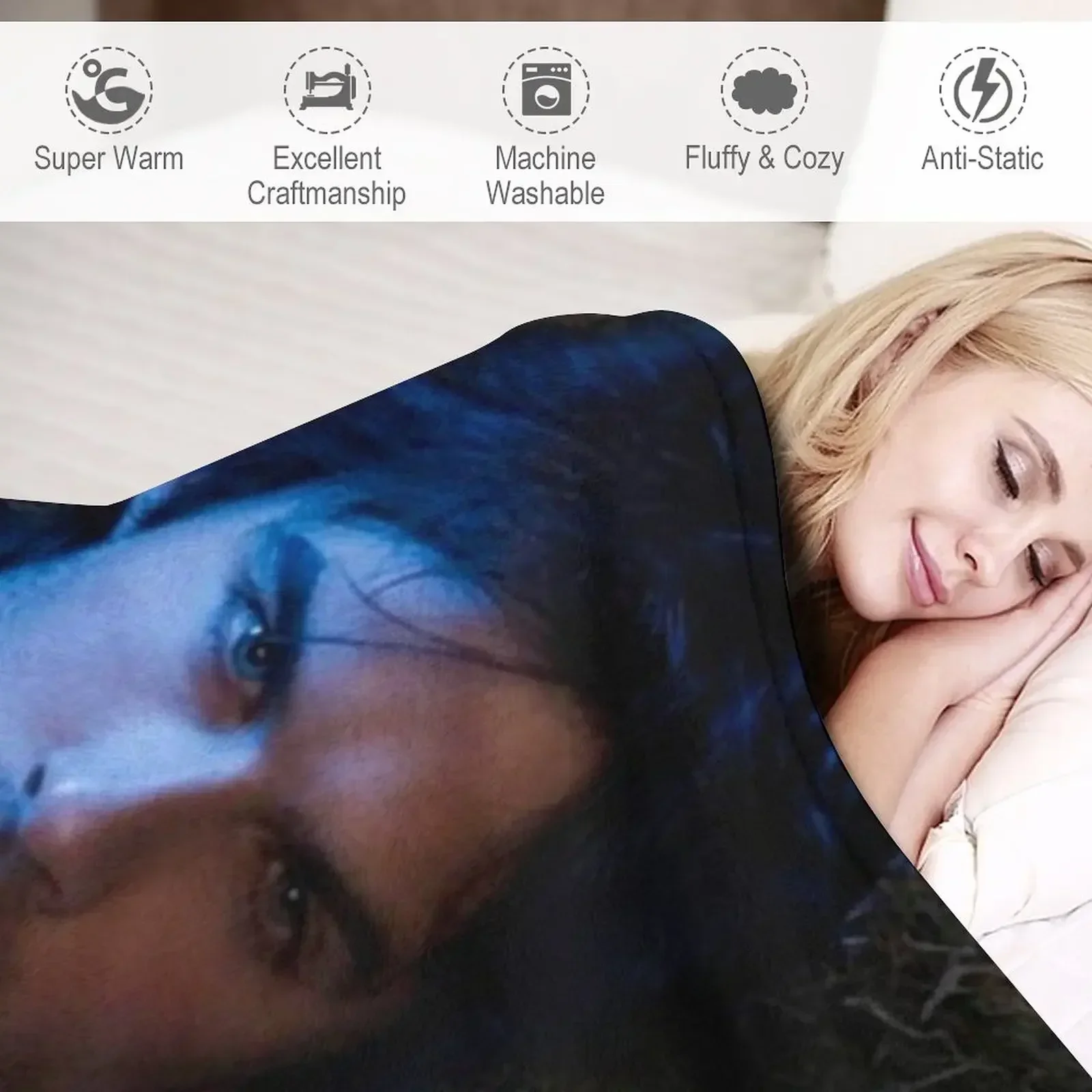This screenshot has height=1092, width=1092.
Task: Select the 'Machine Washable' label text
Action: click(x=545, y=175)
